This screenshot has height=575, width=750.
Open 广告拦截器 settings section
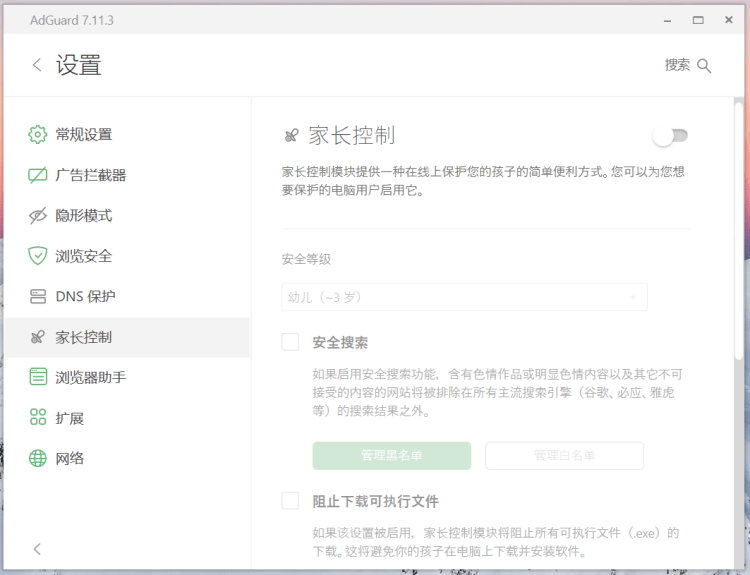tap(127, 175)
